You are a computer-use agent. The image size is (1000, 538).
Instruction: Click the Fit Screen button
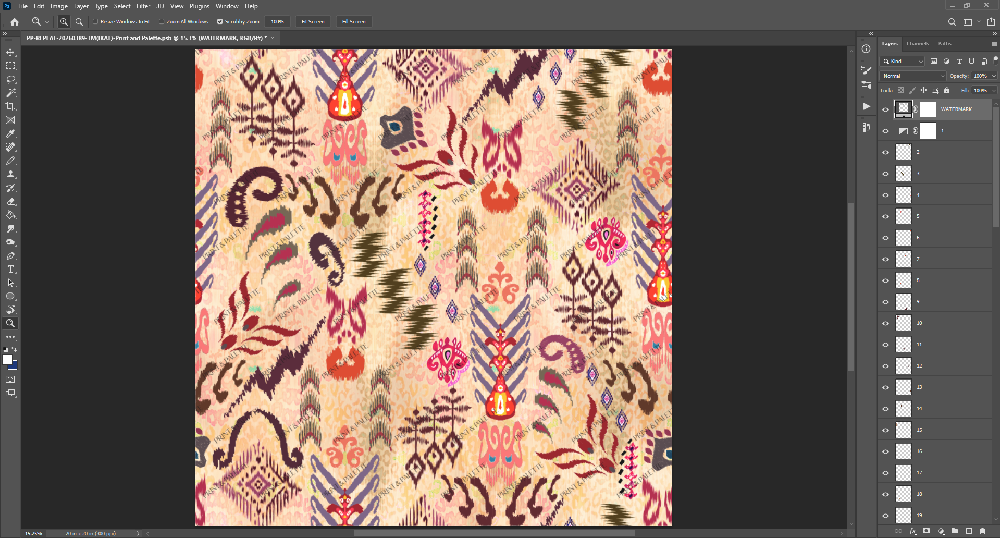click(x=312, y=22)
